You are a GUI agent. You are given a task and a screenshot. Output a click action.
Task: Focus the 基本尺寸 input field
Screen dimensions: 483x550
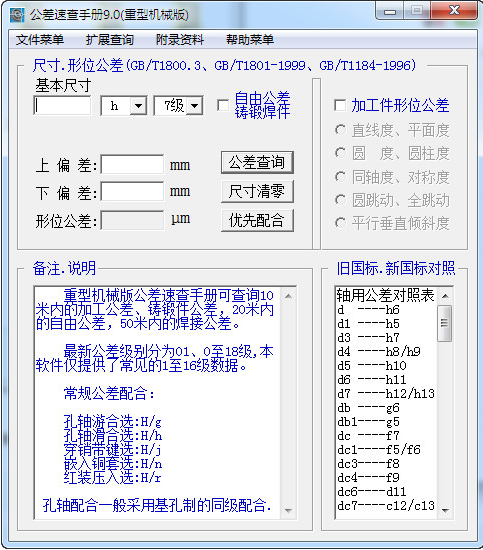pos(62,105)
